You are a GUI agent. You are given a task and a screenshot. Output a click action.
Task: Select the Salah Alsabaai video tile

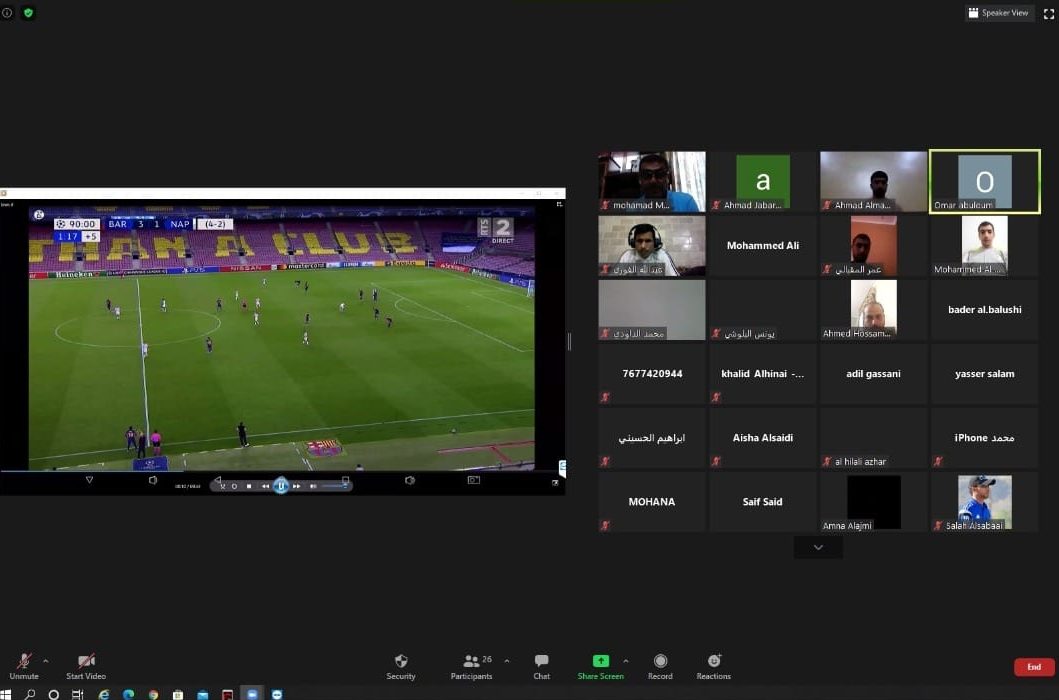985,502
